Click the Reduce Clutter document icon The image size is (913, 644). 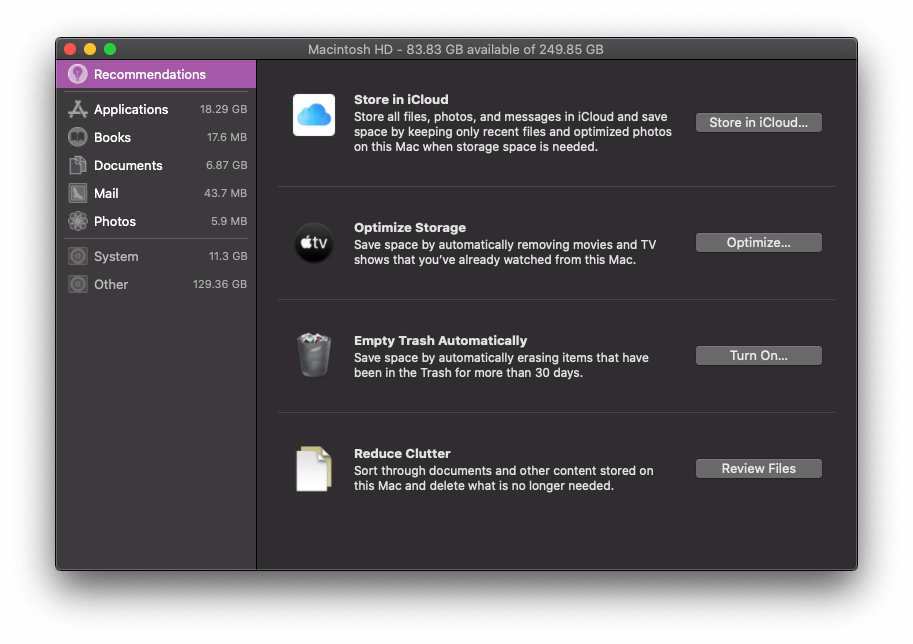point(314,469)
